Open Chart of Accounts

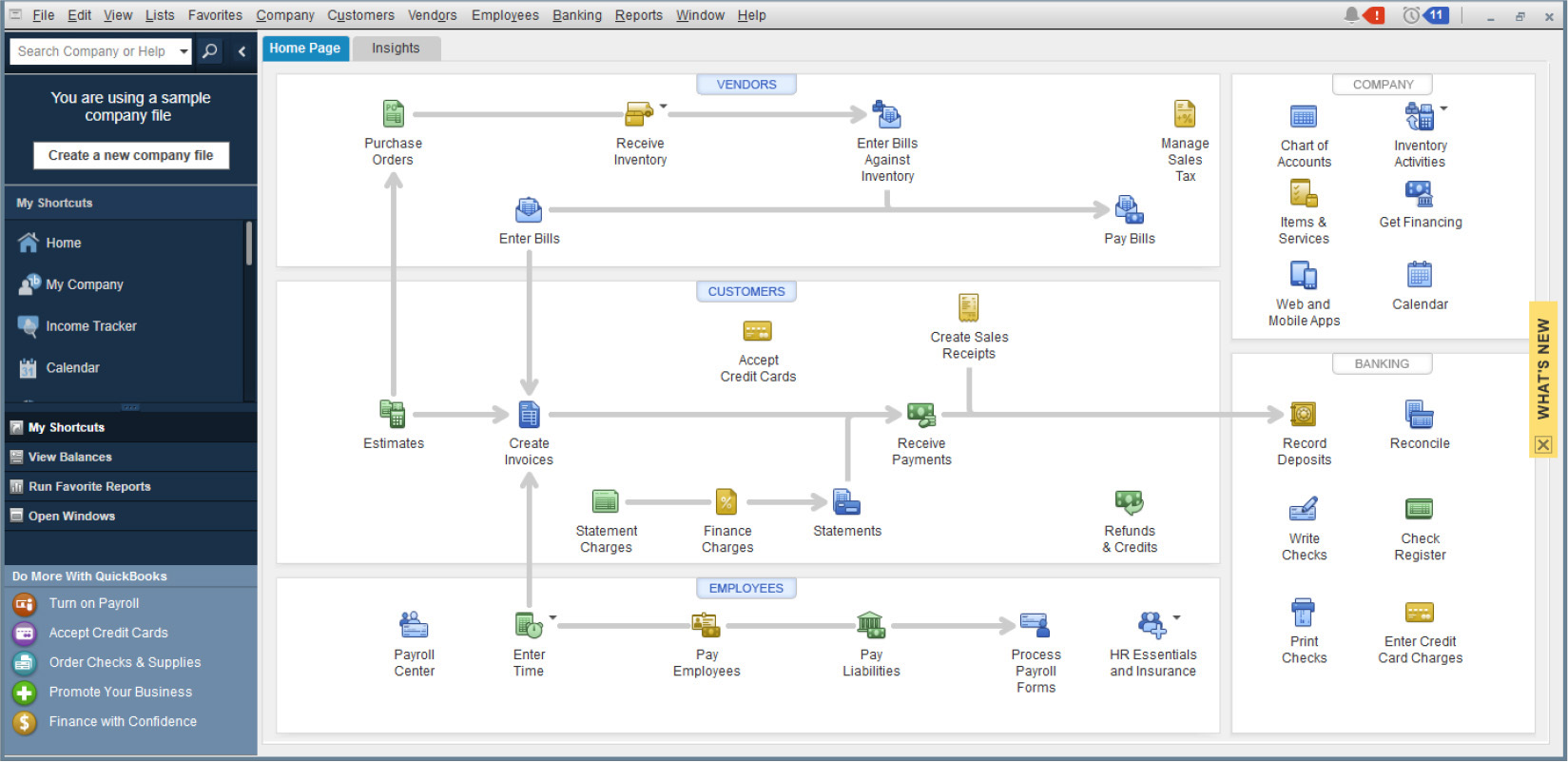pyautogui.click(x=1304, y=117)
